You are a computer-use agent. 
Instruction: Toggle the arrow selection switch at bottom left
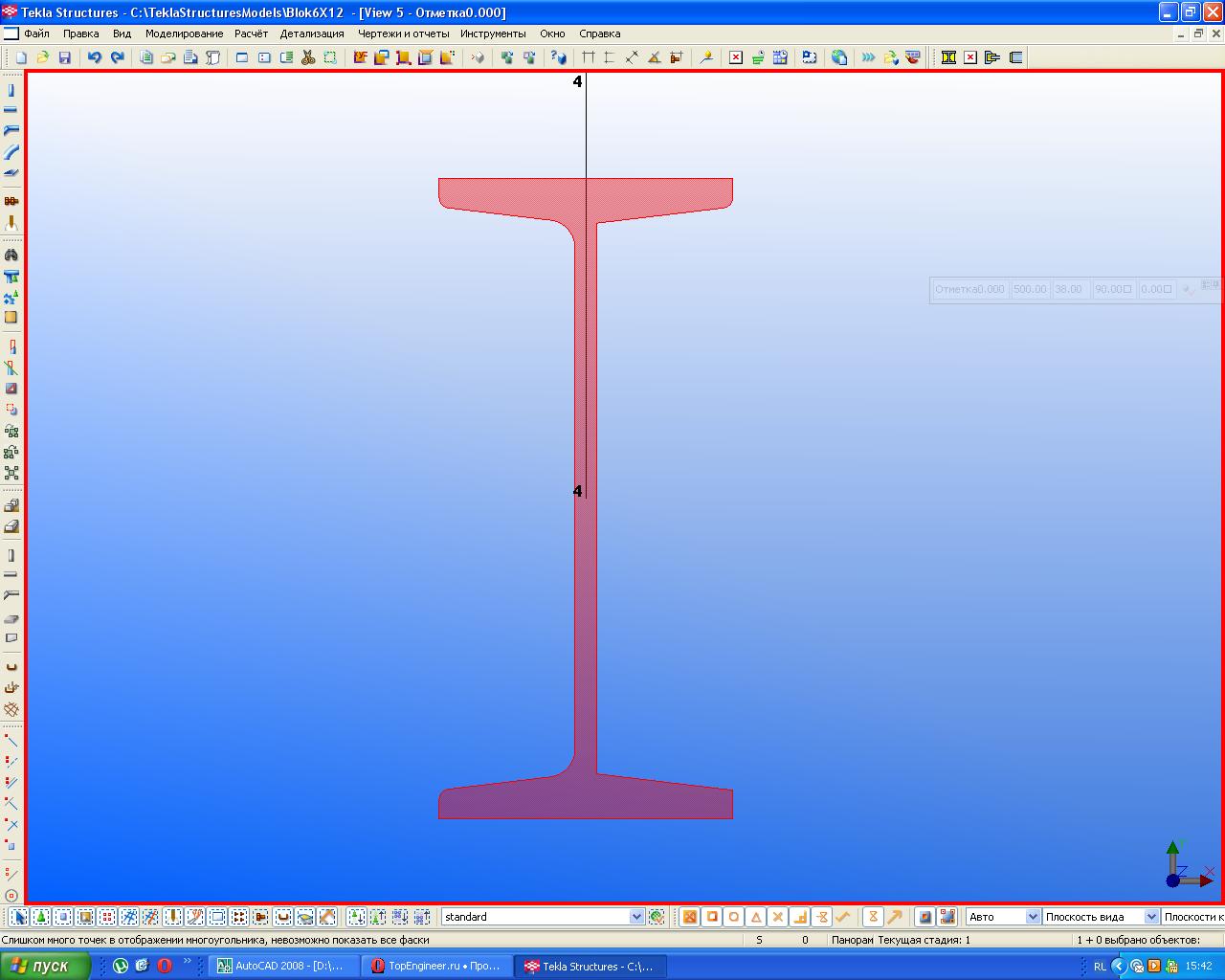point(19,917)
